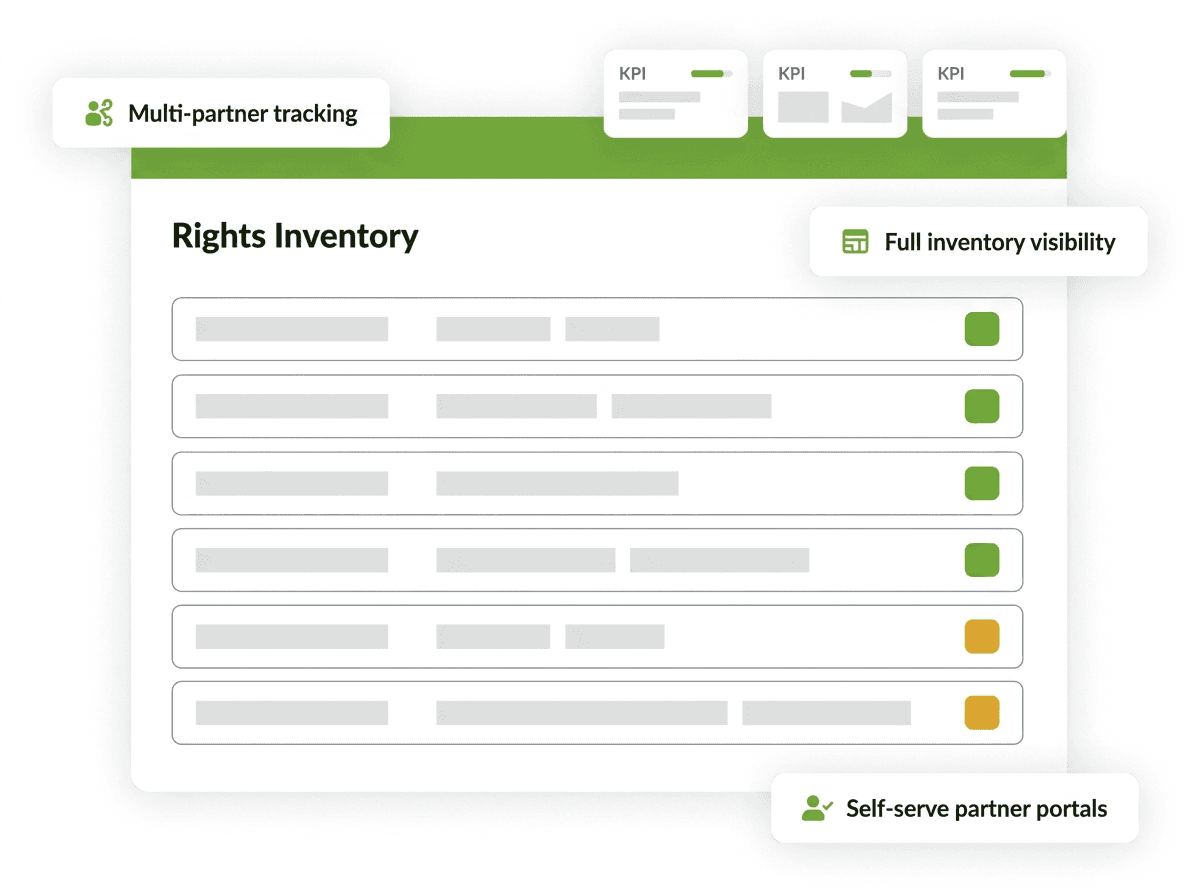Click the progress bar in first KPI card
Viewport: 1200px width, 896px height.
(711, 74)
